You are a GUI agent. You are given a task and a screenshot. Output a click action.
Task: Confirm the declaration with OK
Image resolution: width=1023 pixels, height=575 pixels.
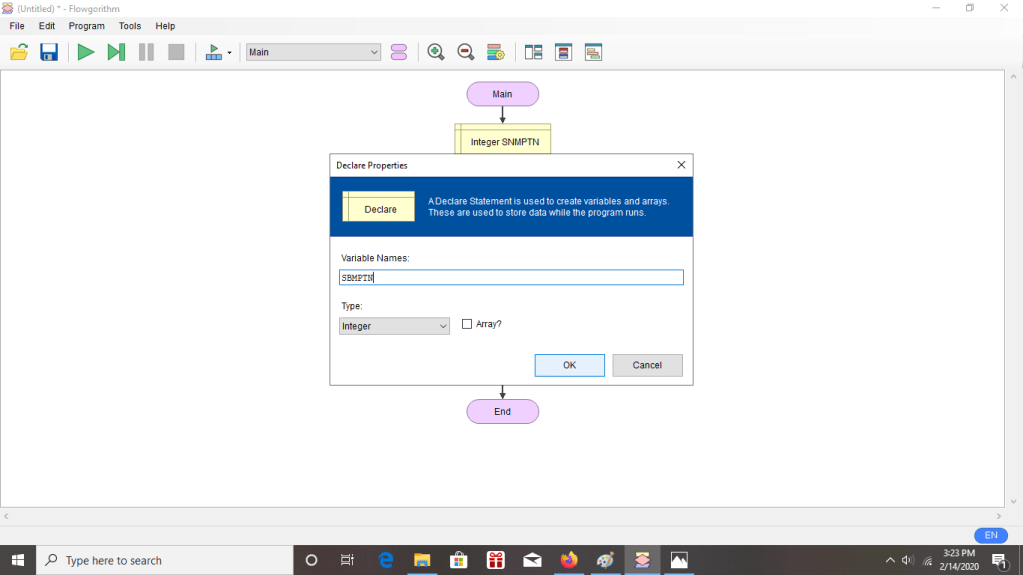569,365
